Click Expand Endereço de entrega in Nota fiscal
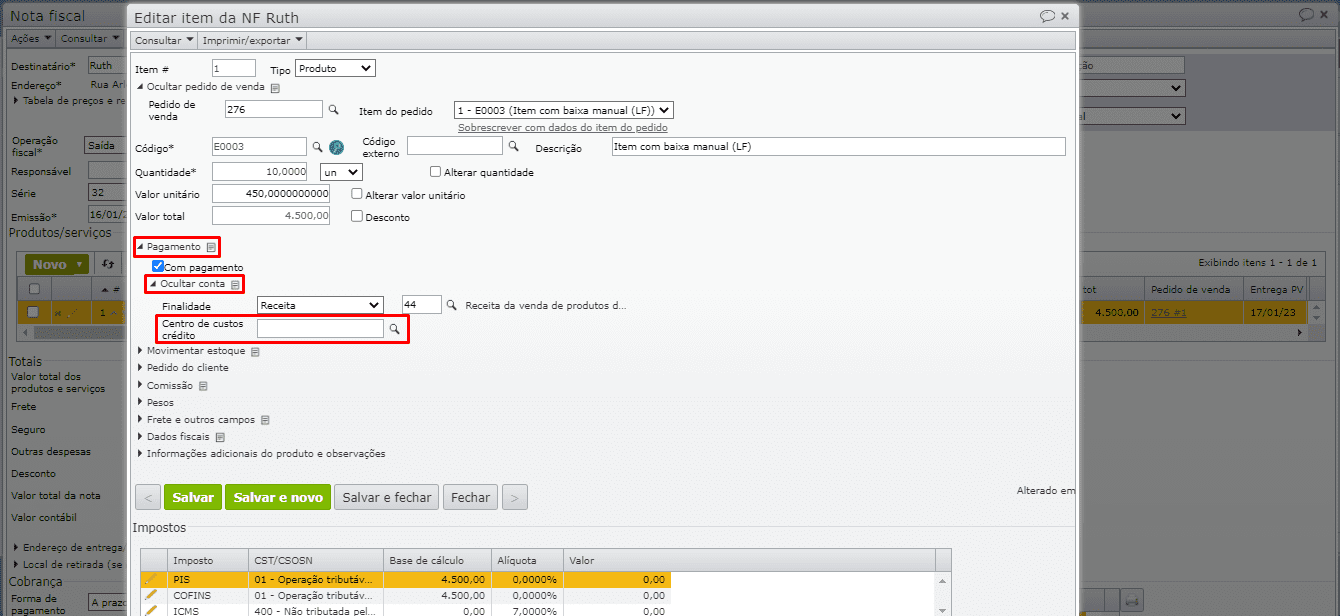This screenshot has height=616, width=1340. [70, 547]
